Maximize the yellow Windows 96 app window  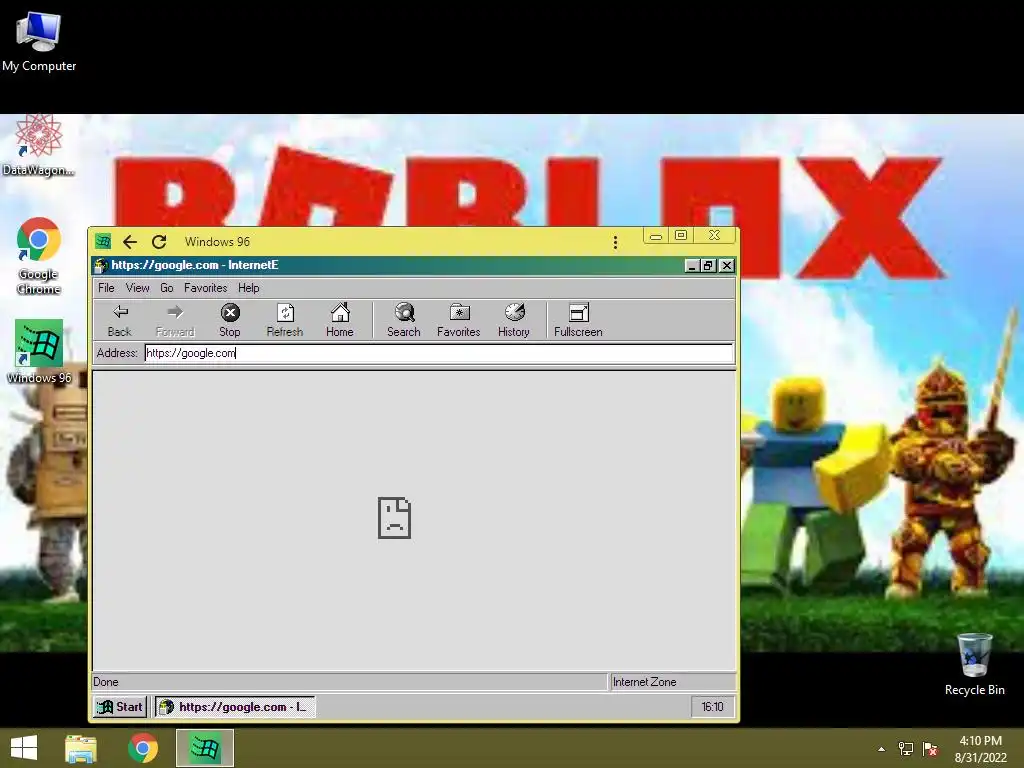tap(680, 236)
